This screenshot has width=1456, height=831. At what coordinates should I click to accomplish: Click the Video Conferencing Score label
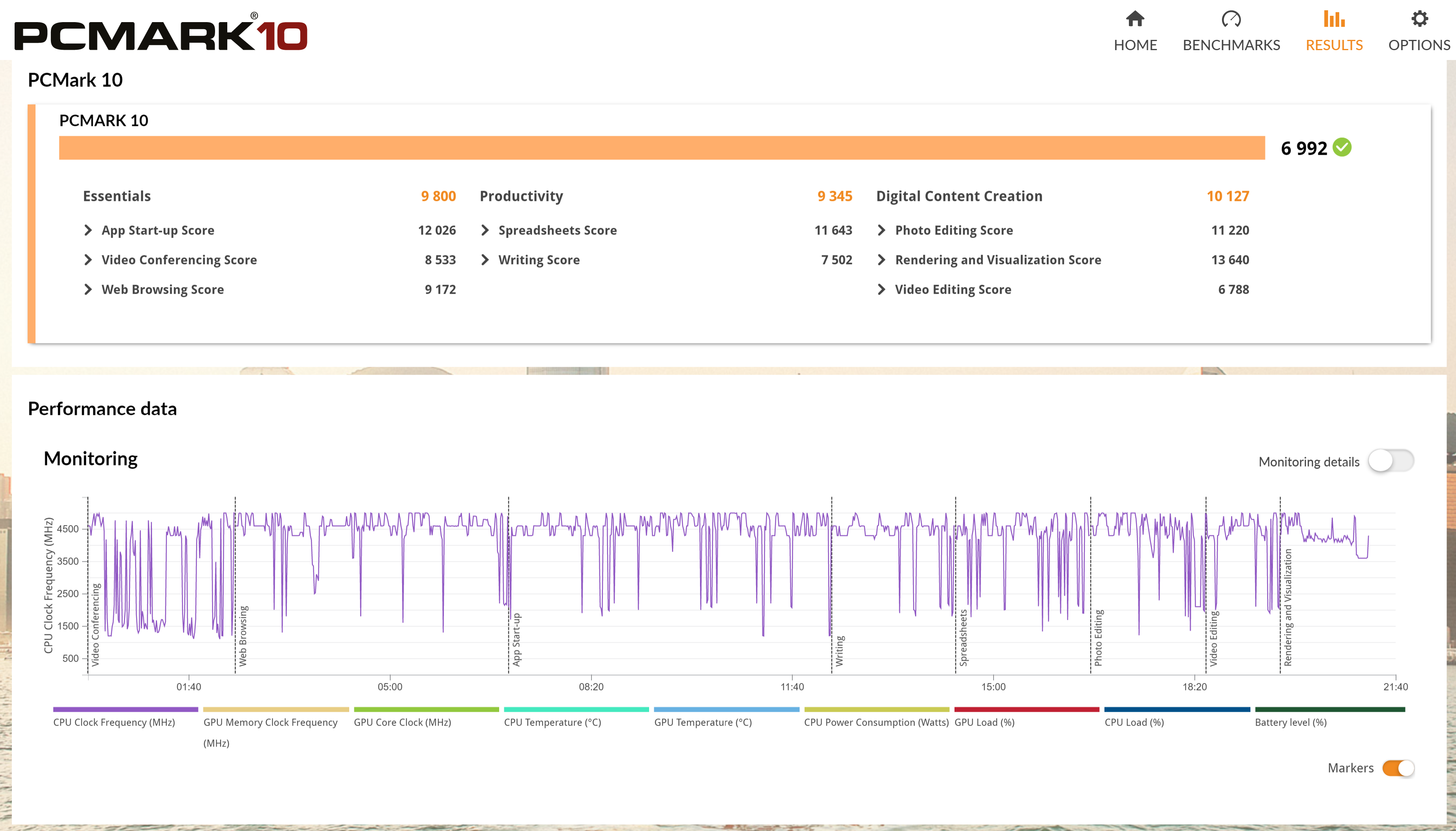(179, 260)
